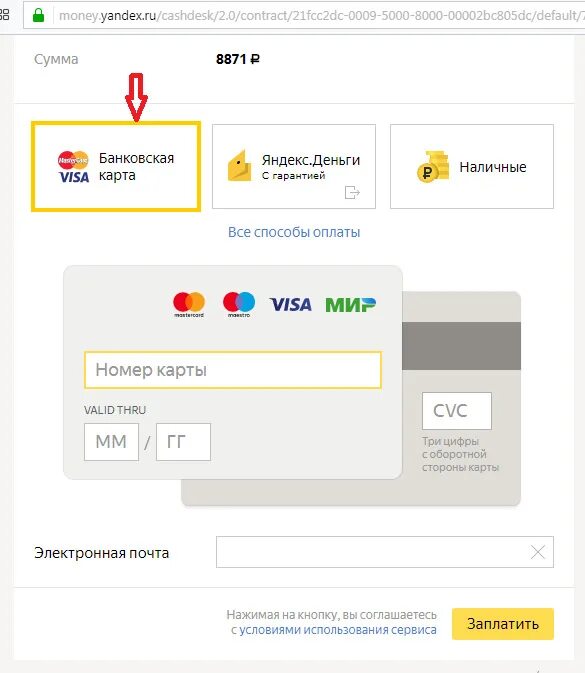Select the Банковская карта payment method
This screenshot has height=673, width=585.
click(116, 167)
